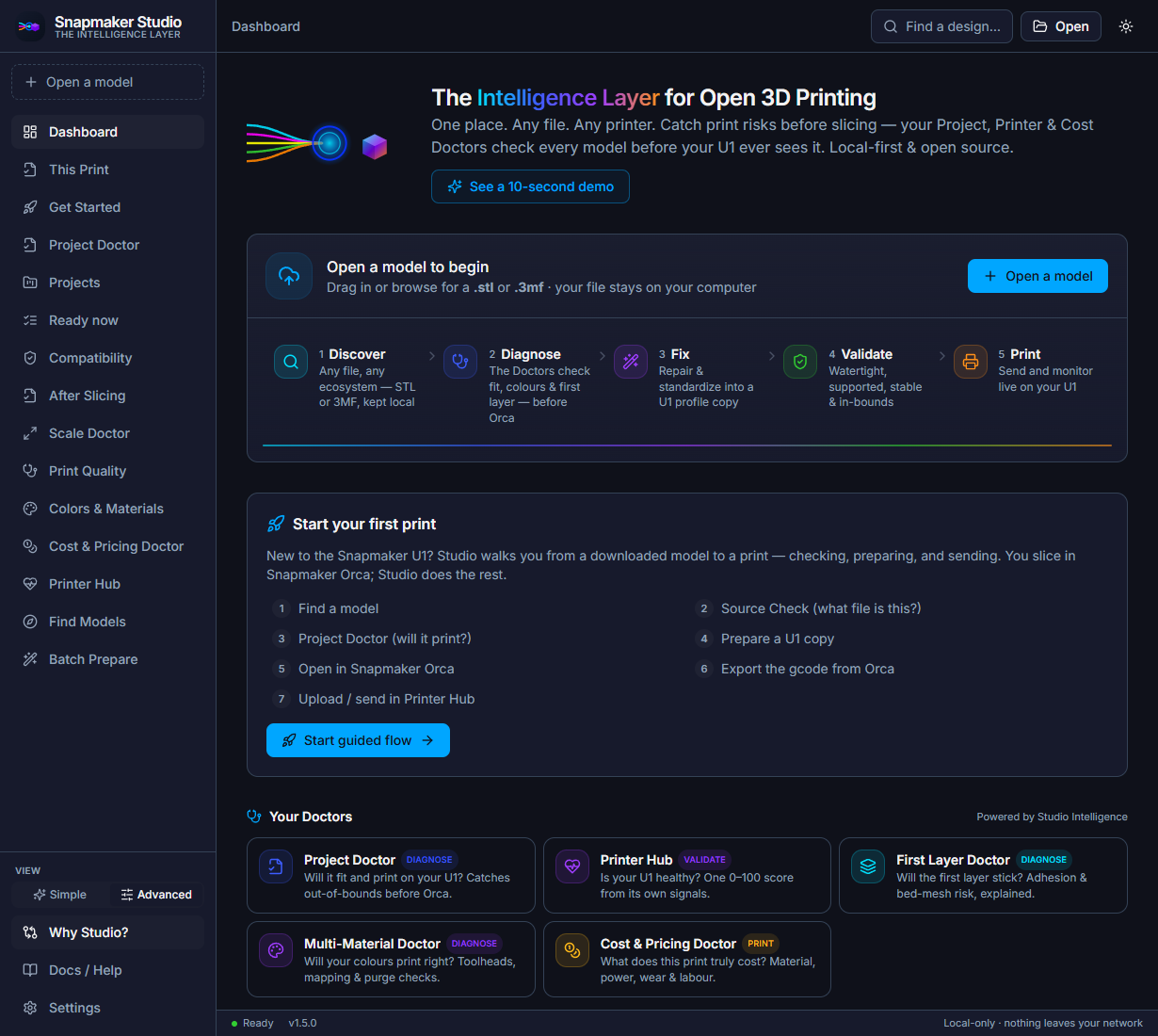Open Printer Hub from the sidebar

107,584
